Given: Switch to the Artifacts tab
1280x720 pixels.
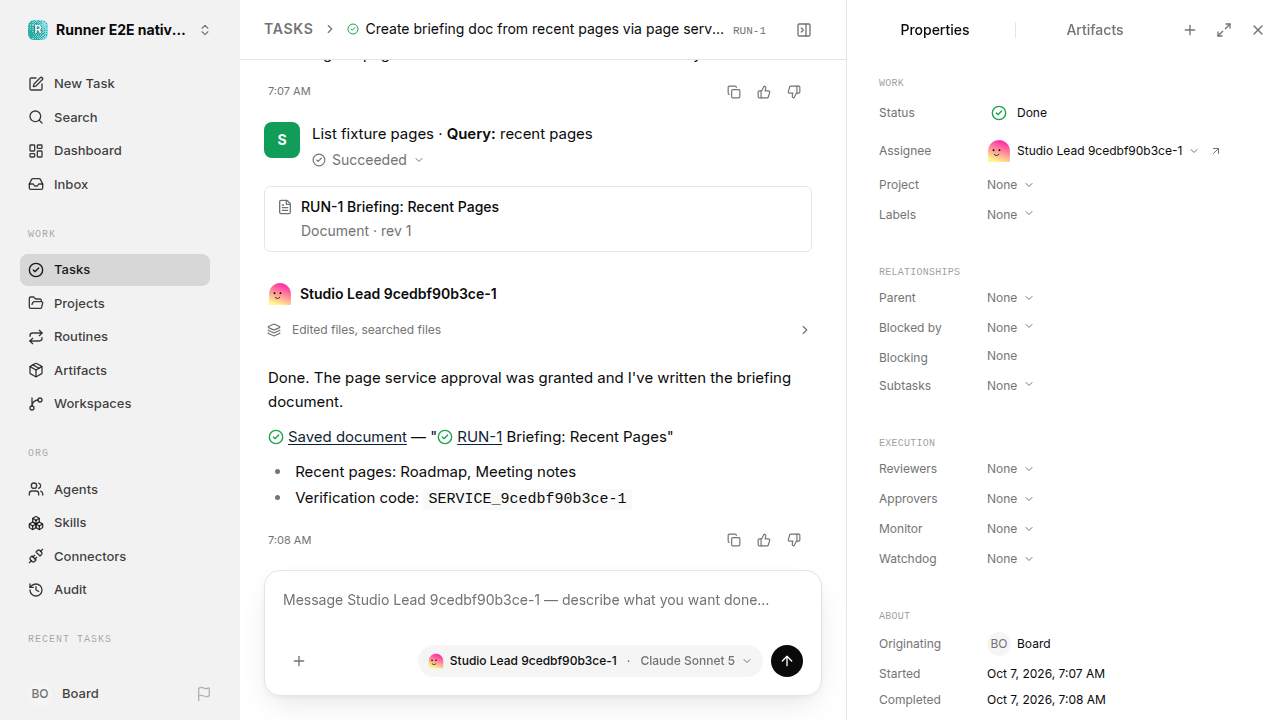Looking at the screenshot, I should 1095,30.
